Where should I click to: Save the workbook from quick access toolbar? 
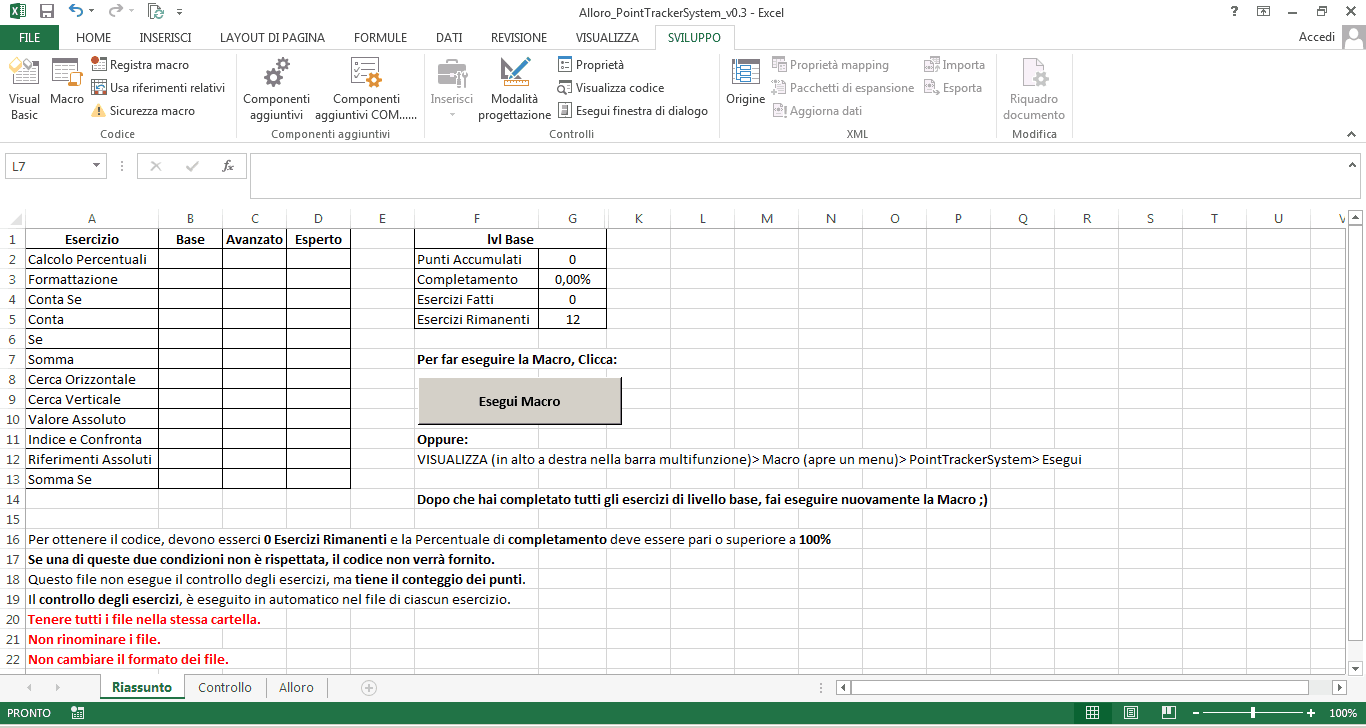point(46,11)
